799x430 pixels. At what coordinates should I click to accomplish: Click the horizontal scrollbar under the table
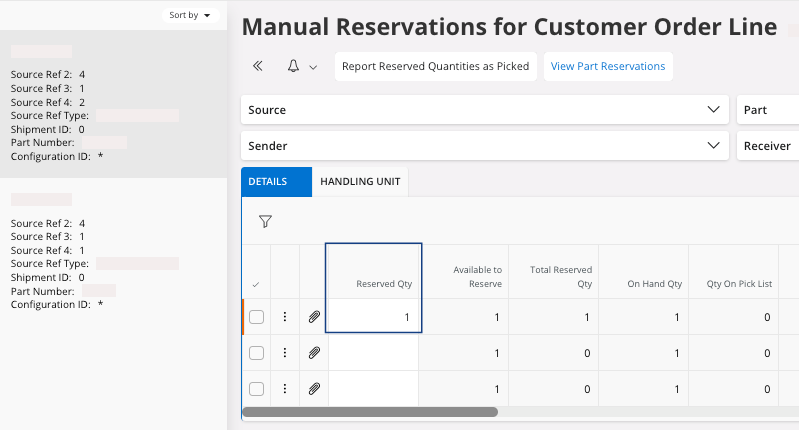click(370, 411)
